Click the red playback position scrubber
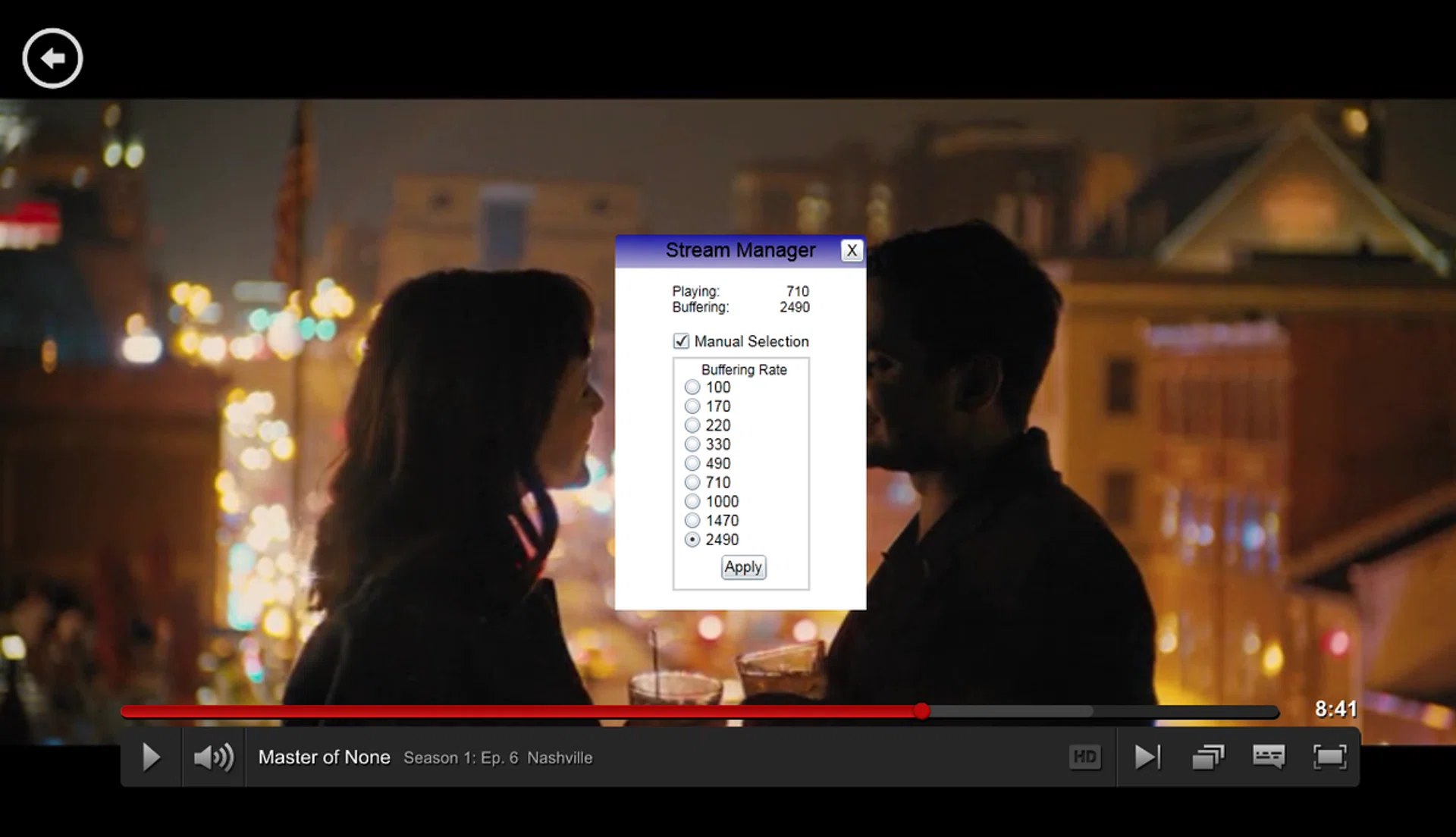 921,711
